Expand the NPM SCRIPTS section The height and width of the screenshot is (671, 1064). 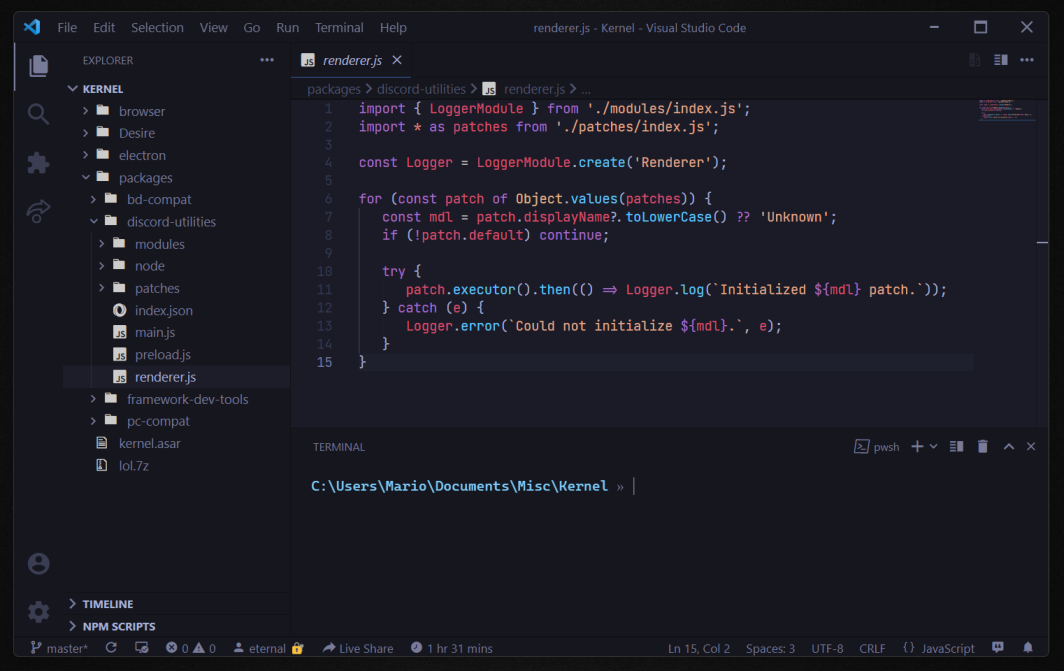tap(176, 626)
